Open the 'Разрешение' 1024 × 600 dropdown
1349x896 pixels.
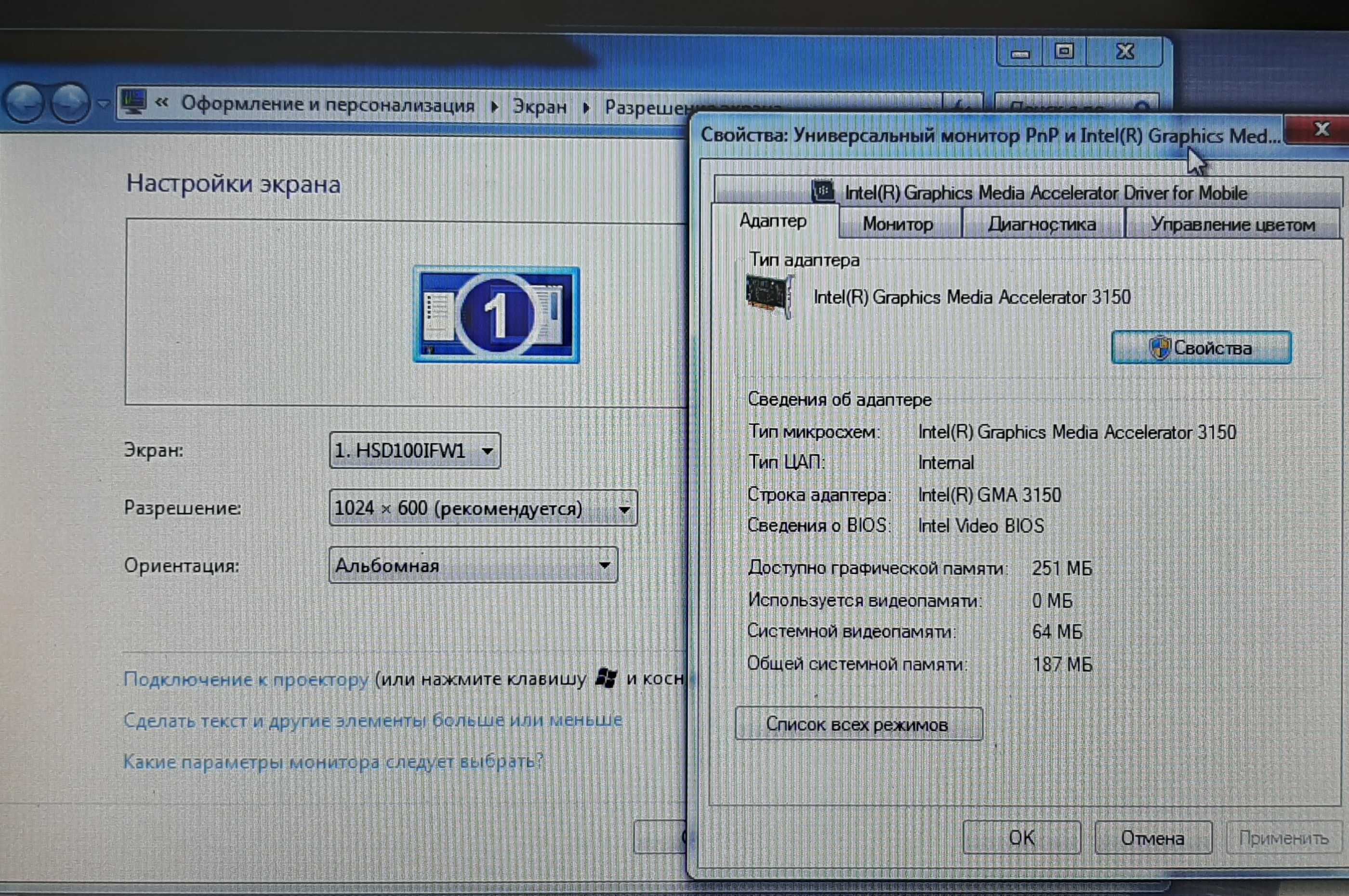[x=483, y=507]
